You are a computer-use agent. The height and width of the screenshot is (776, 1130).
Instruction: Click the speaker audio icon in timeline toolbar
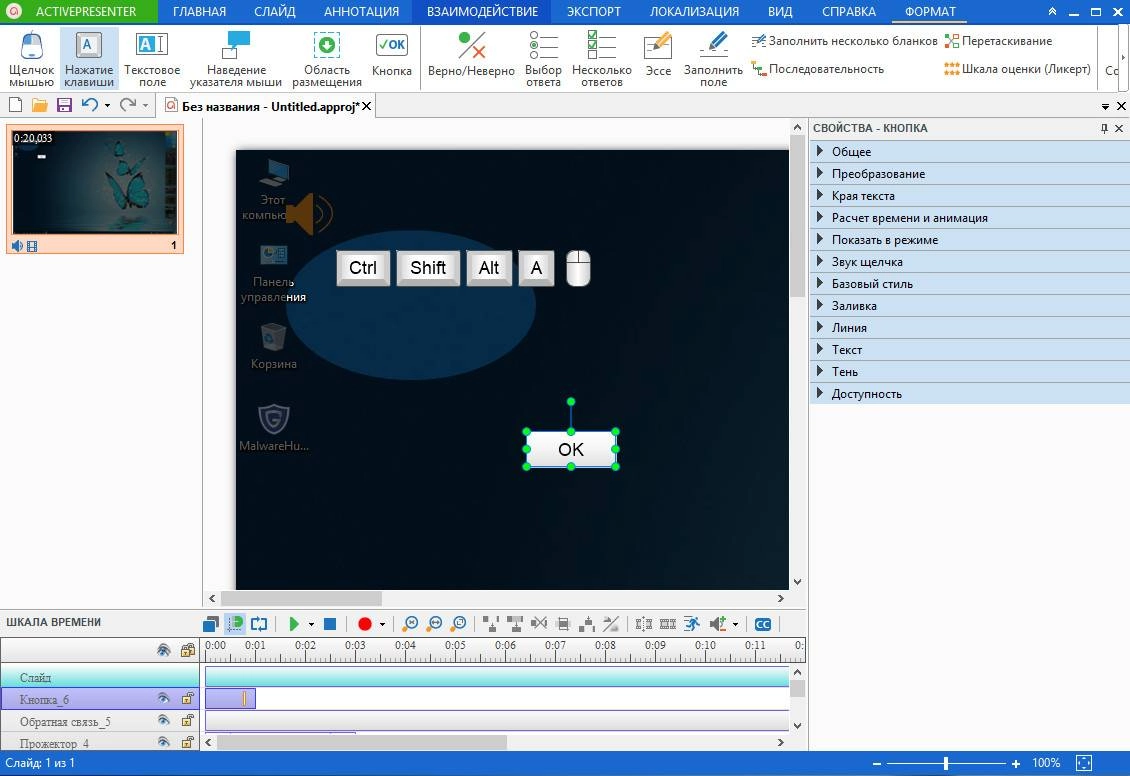click(x=718, y=624)
